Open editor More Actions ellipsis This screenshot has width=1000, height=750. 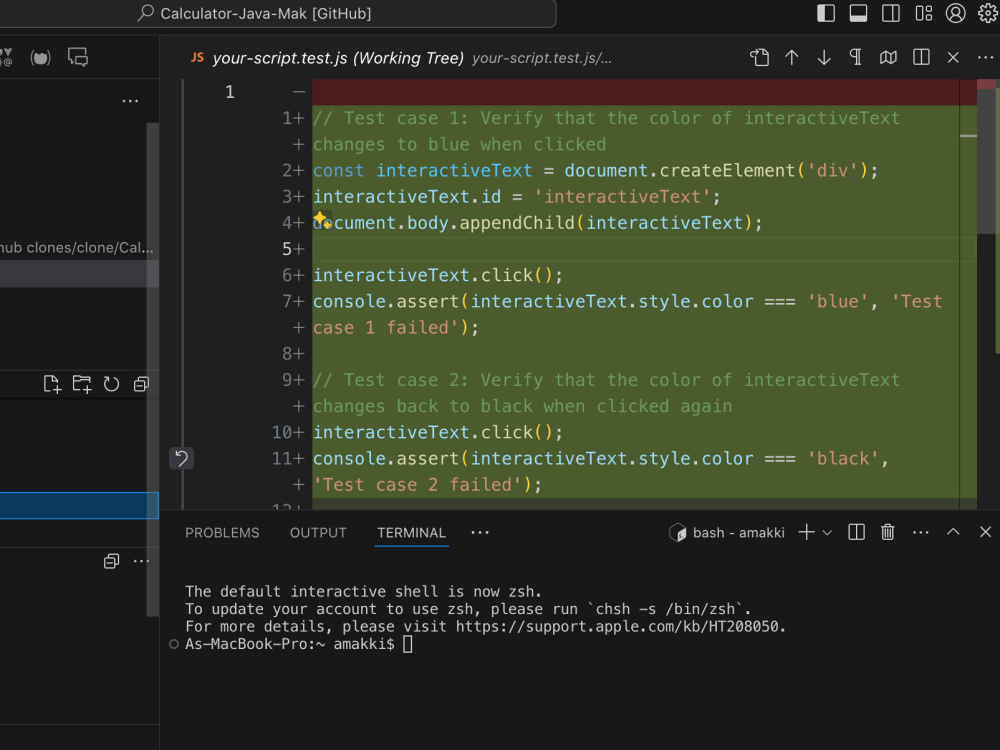click(985, 58)
